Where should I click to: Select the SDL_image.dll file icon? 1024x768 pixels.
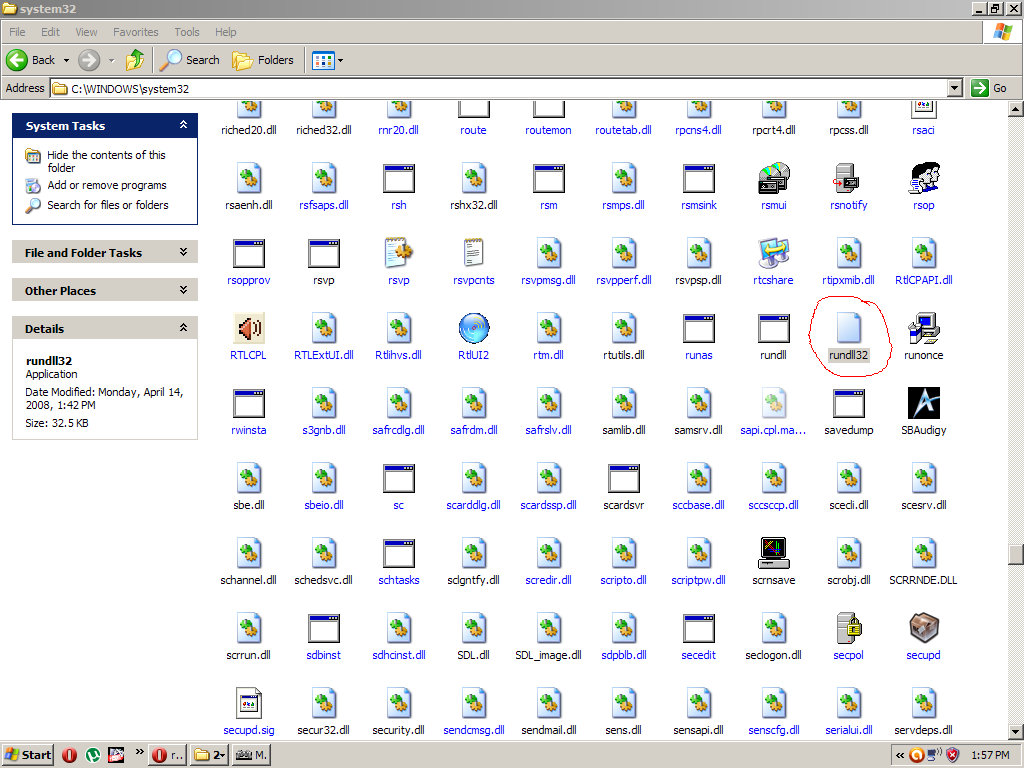(549, 628)
